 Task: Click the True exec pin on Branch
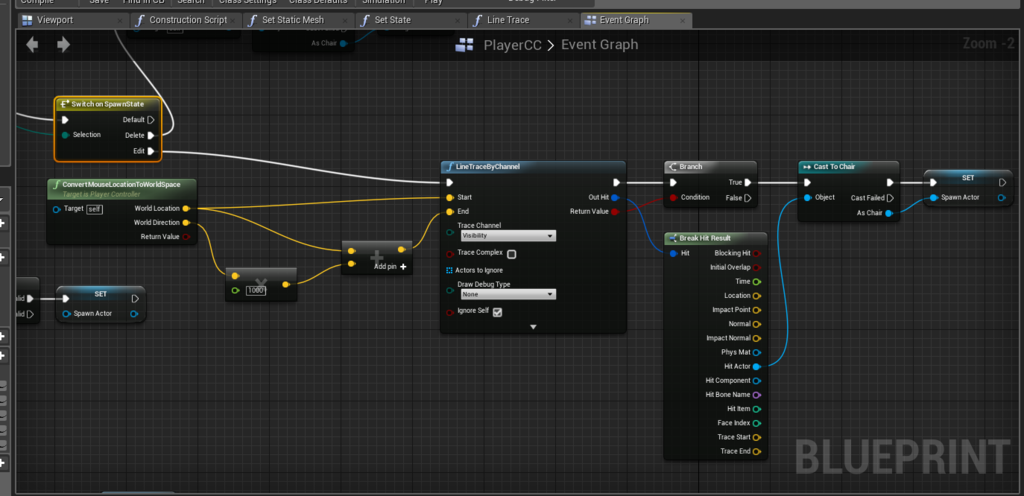[748, 183]
